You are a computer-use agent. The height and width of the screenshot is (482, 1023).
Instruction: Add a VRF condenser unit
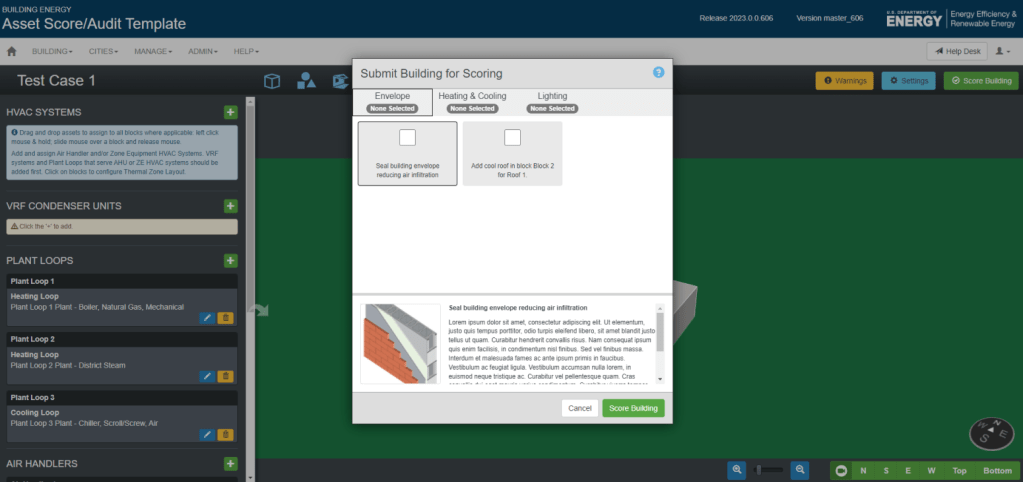(x=230, y=206)
